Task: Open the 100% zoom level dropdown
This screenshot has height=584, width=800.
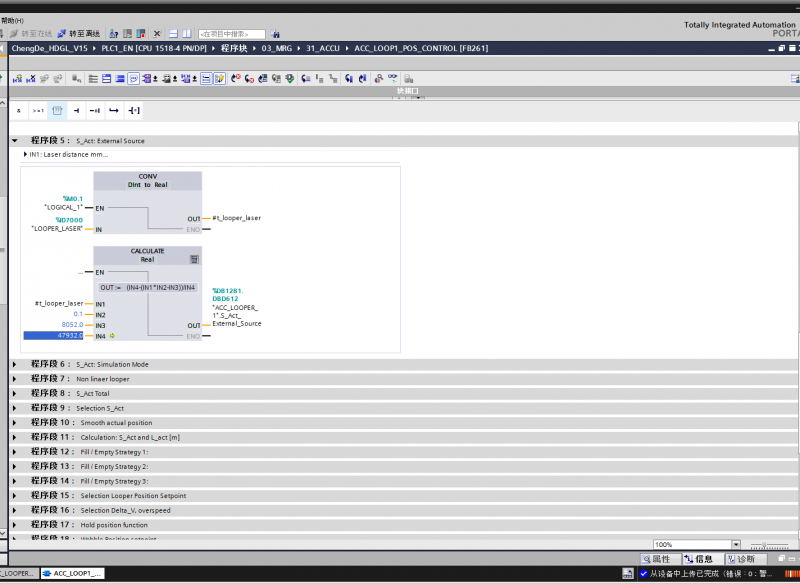Action: pos(736,545)
